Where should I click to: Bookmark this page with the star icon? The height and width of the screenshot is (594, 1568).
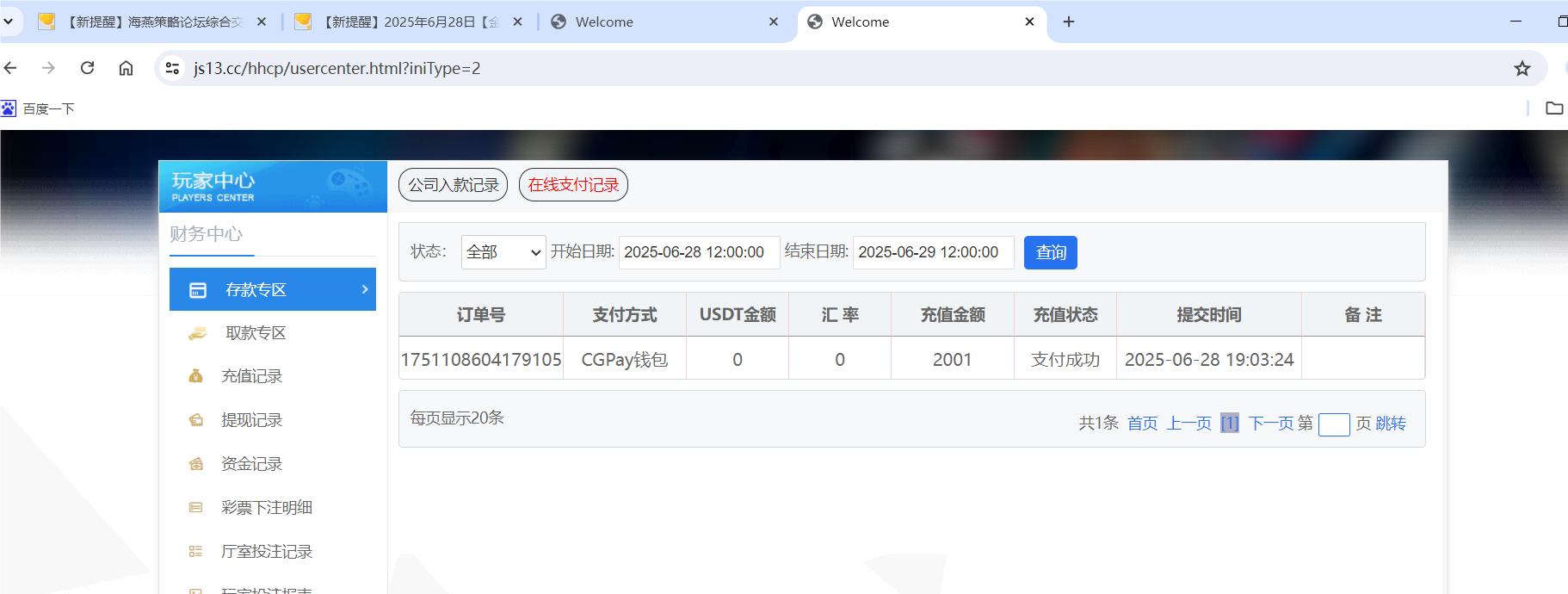pyautogui.click(x=1522, y=68)
